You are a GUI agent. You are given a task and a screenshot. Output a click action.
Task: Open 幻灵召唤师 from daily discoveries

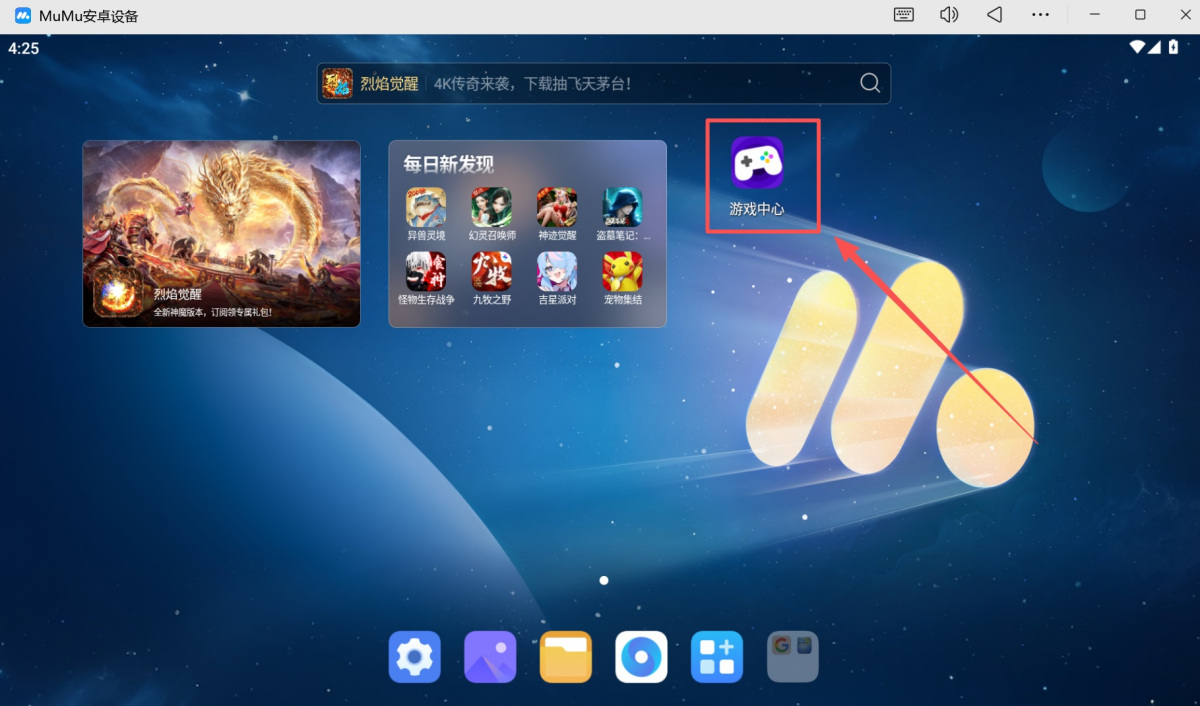click(x=491, y=205)
